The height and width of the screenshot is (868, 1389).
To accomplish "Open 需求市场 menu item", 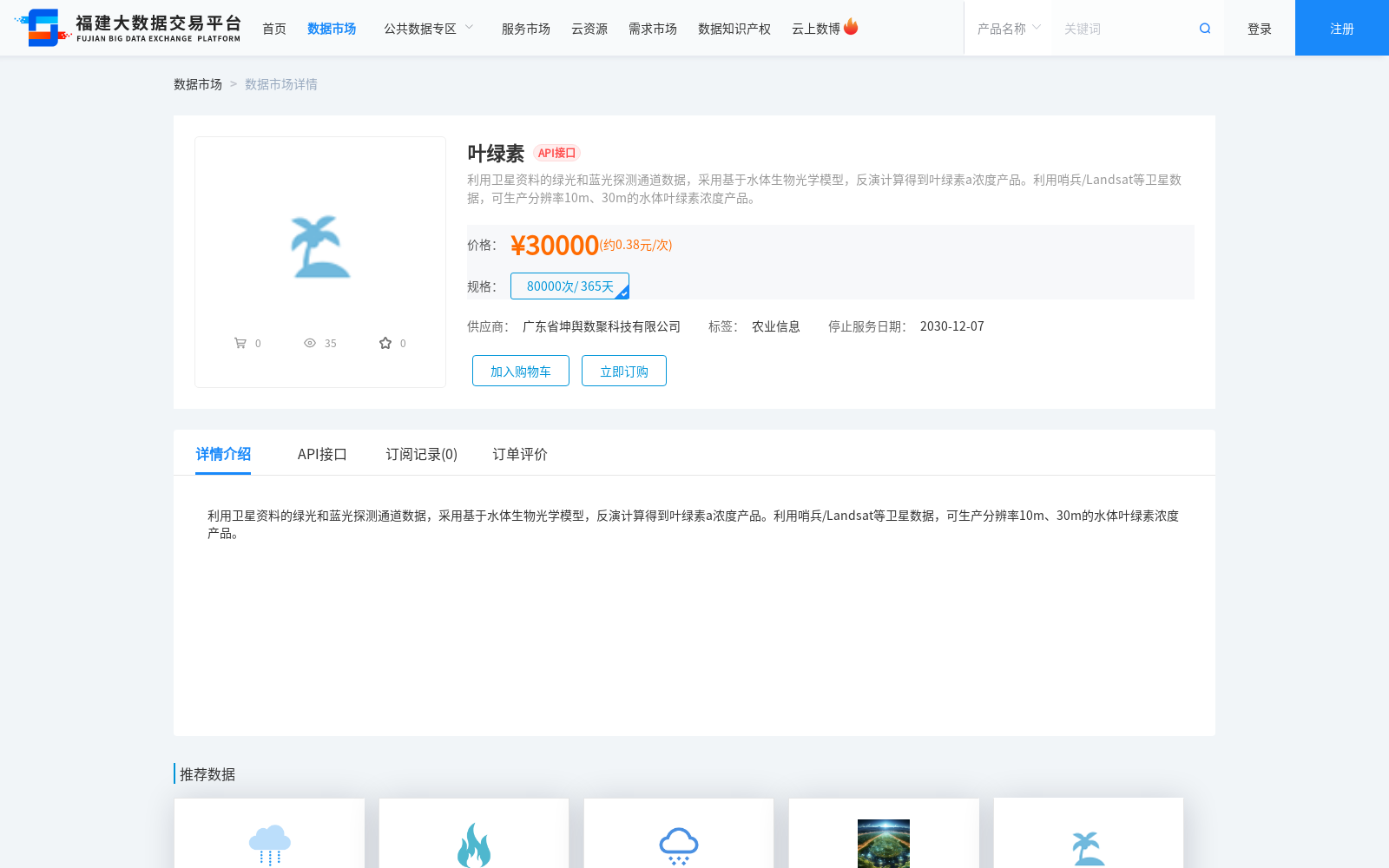I will pyautogui.click(x=653, y=29).
